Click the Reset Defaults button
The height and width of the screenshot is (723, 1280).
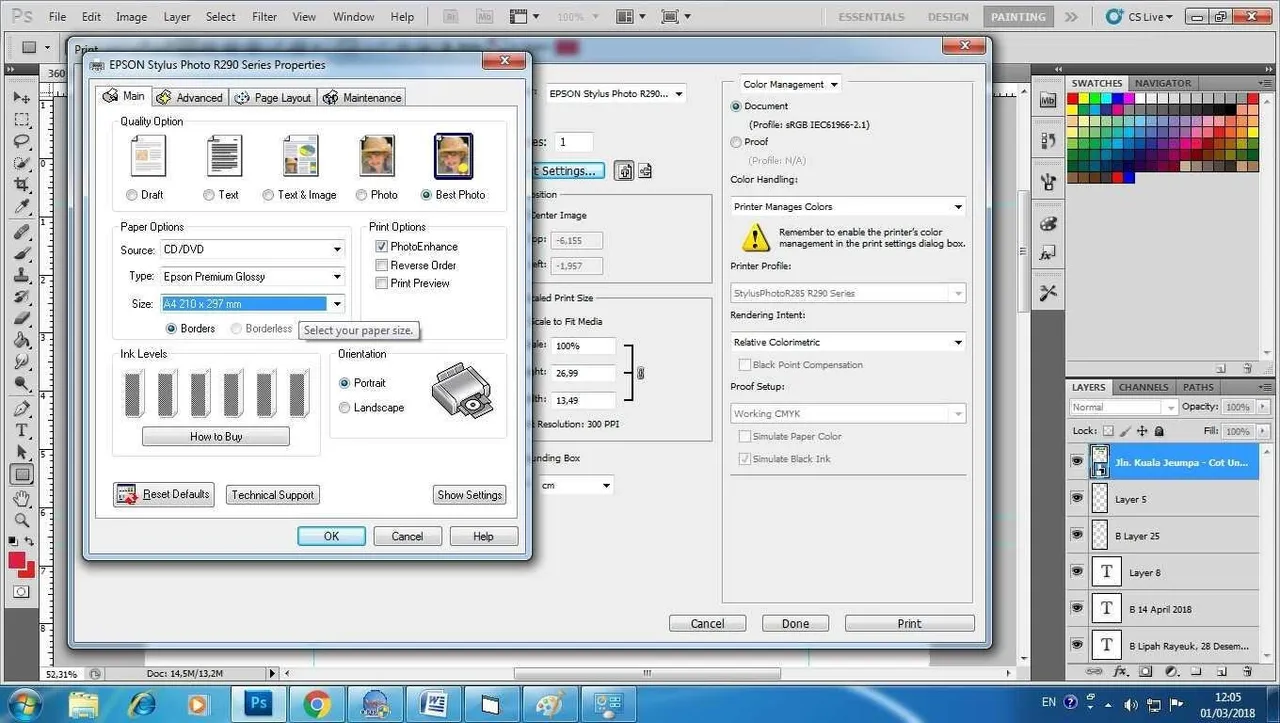click(164, 494)
